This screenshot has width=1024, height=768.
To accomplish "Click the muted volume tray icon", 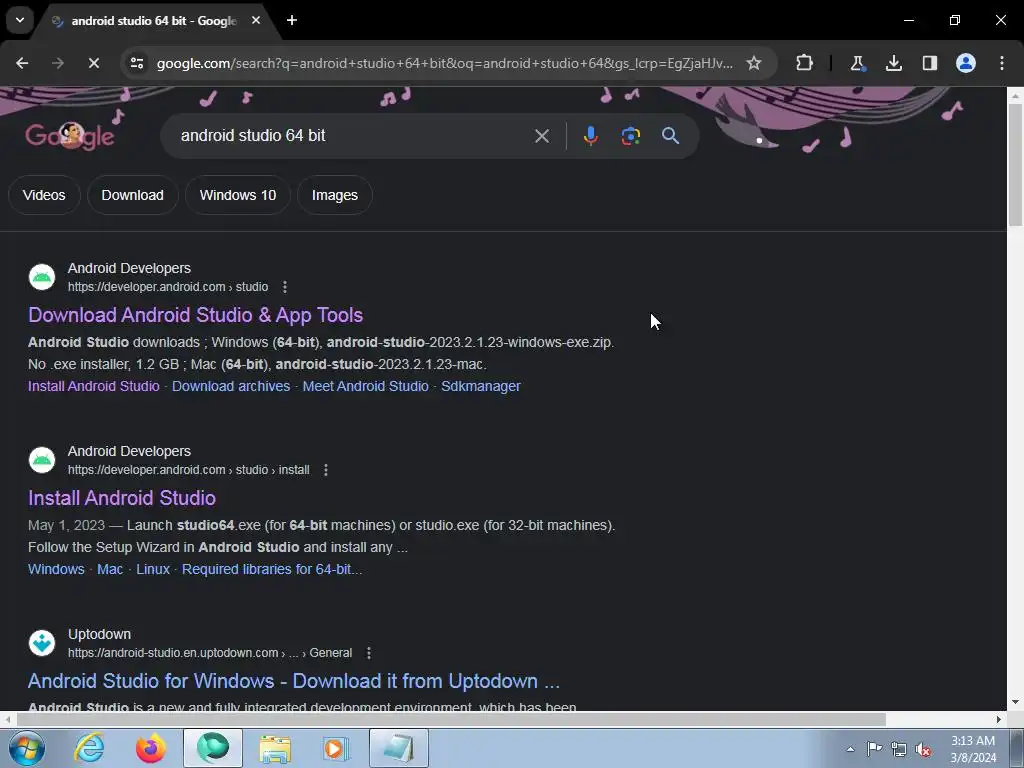I will point(923,749).
